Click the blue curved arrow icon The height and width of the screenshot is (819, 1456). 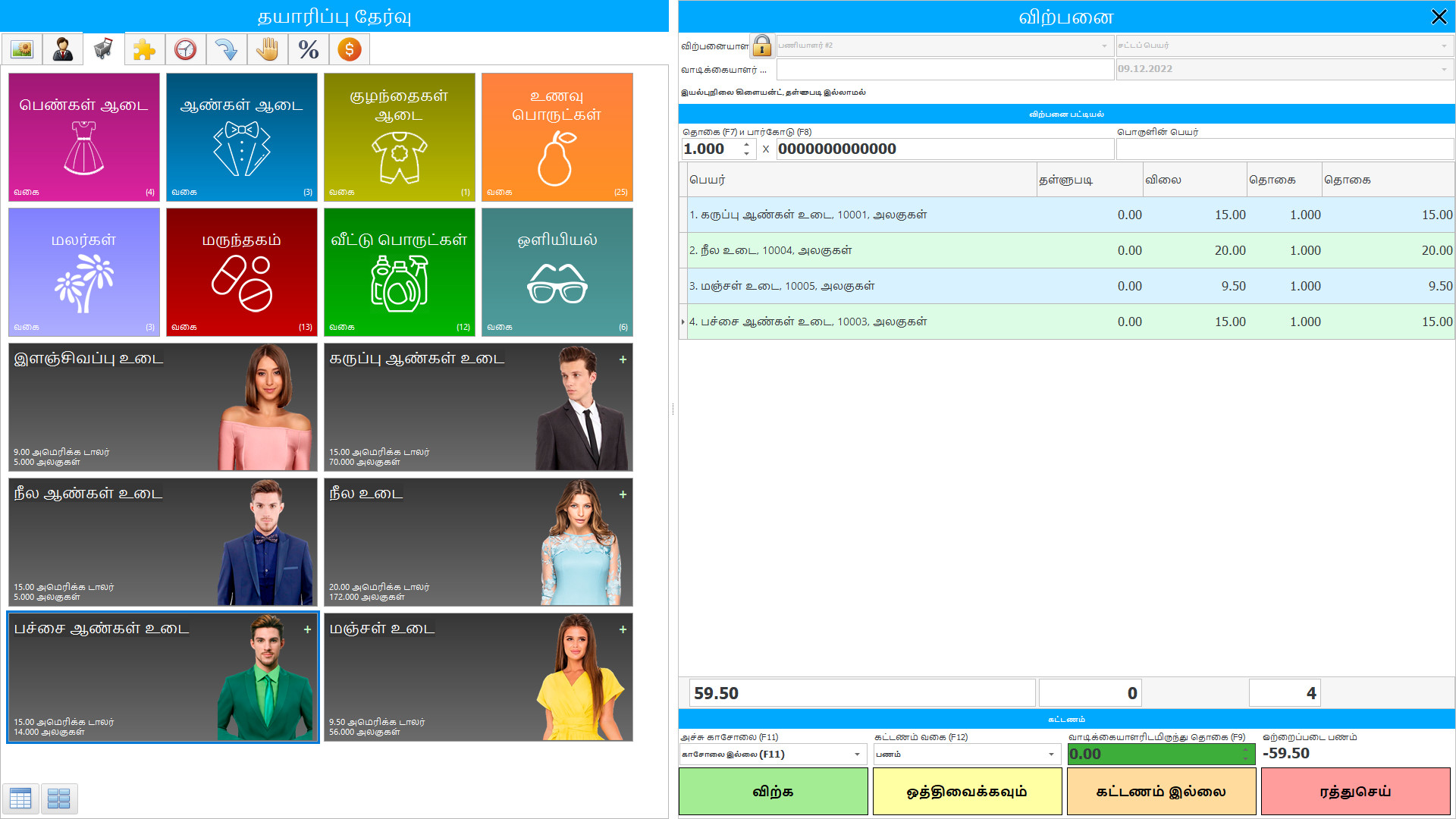point(226,50)
